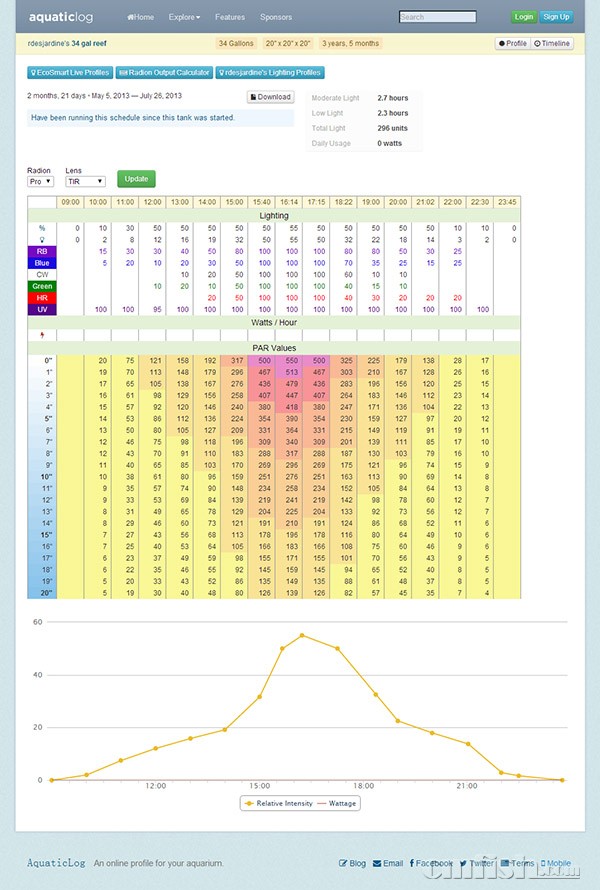The height and width of the screenshot is (890, 600).
Task: Click the light bulb row icon
Action: point(41,240)
